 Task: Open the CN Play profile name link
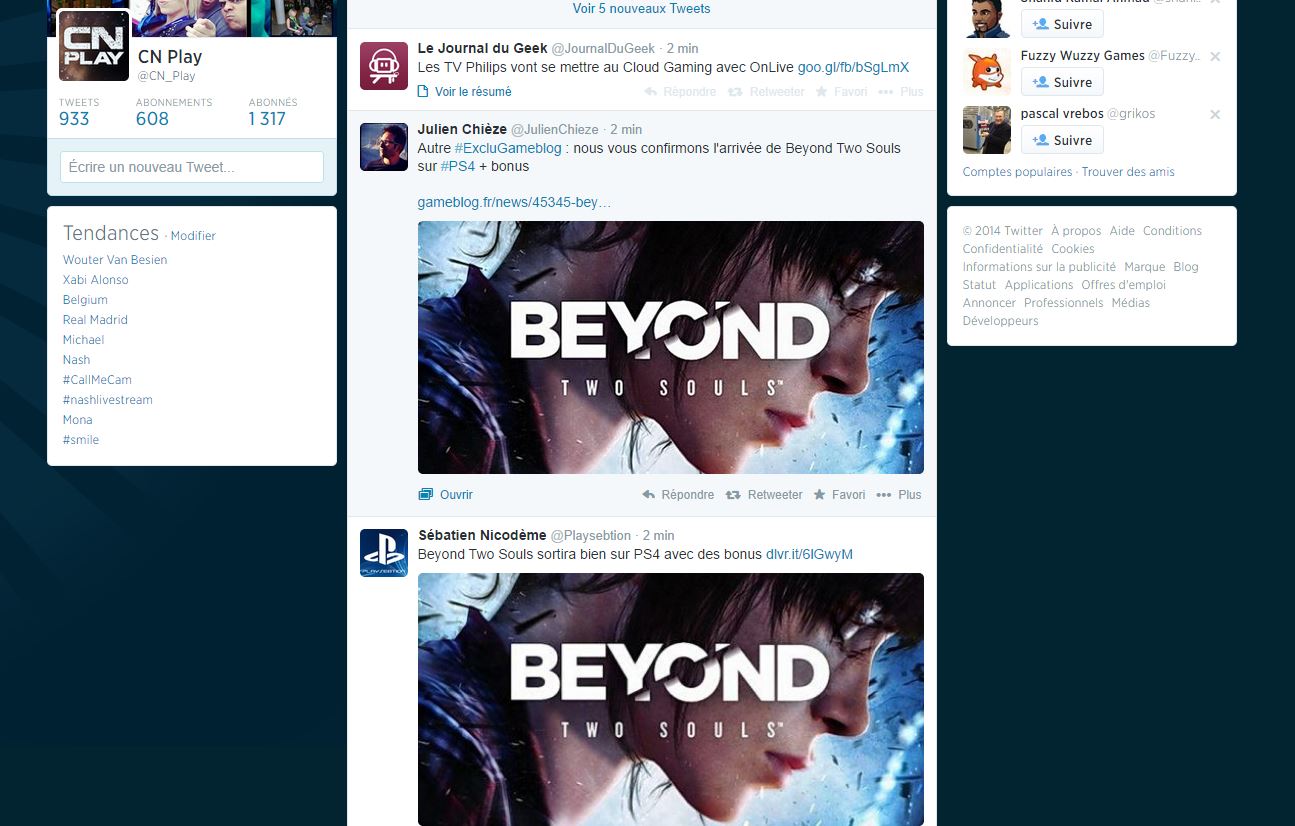(x=170, y=57)
